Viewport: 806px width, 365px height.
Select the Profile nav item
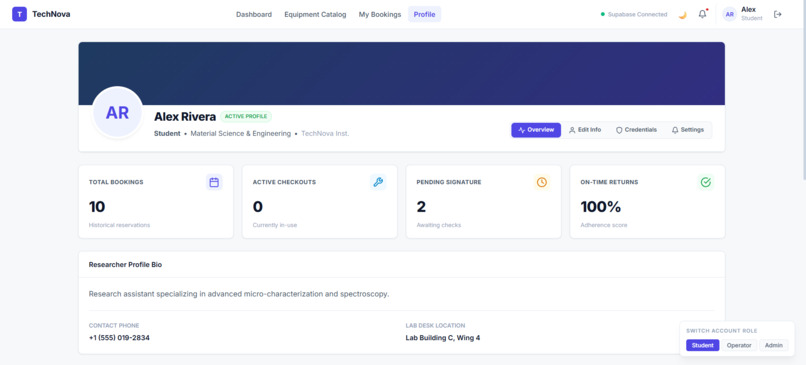coord(425,14)
